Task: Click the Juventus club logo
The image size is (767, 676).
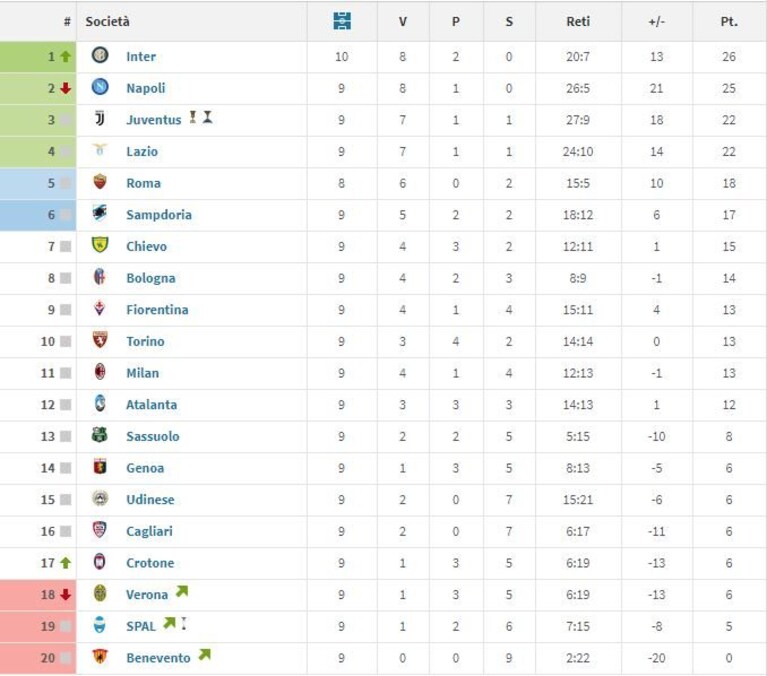Action: pyautogui.click(x=100, y=118)
